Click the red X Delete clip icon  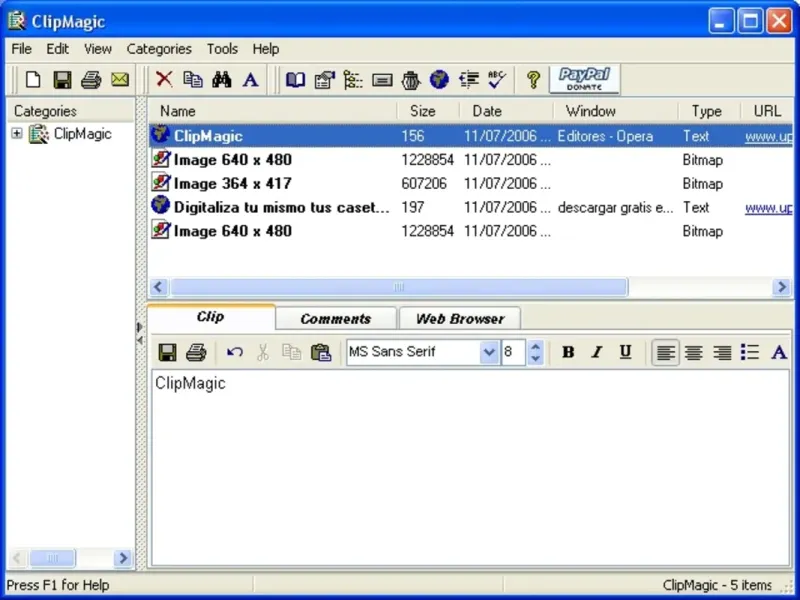[164, 79]
